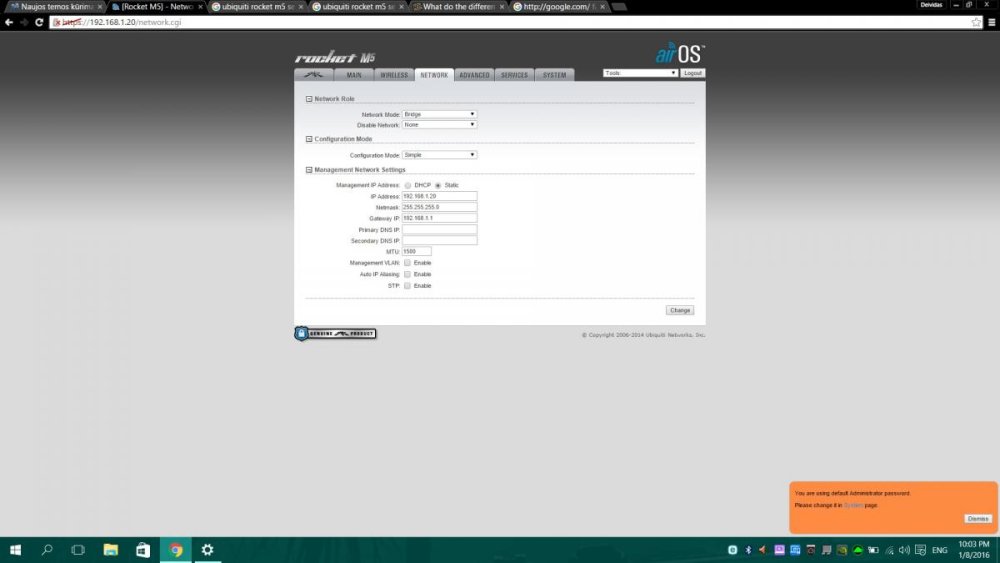This screenshot has width=1000, height=563.
Task: Enable the Auto IP Aliasing checkbox
Action: click(x=407, y=274)
